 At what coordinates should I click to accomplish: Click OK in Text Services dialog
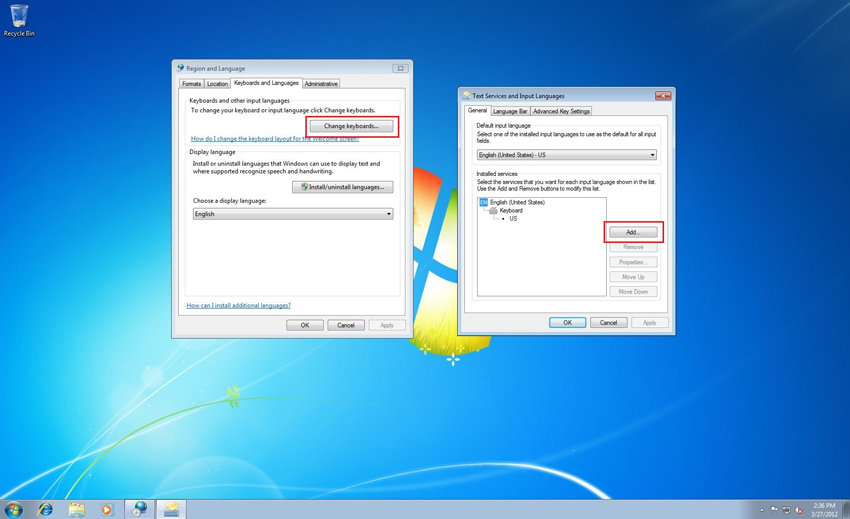coord(567,323)
